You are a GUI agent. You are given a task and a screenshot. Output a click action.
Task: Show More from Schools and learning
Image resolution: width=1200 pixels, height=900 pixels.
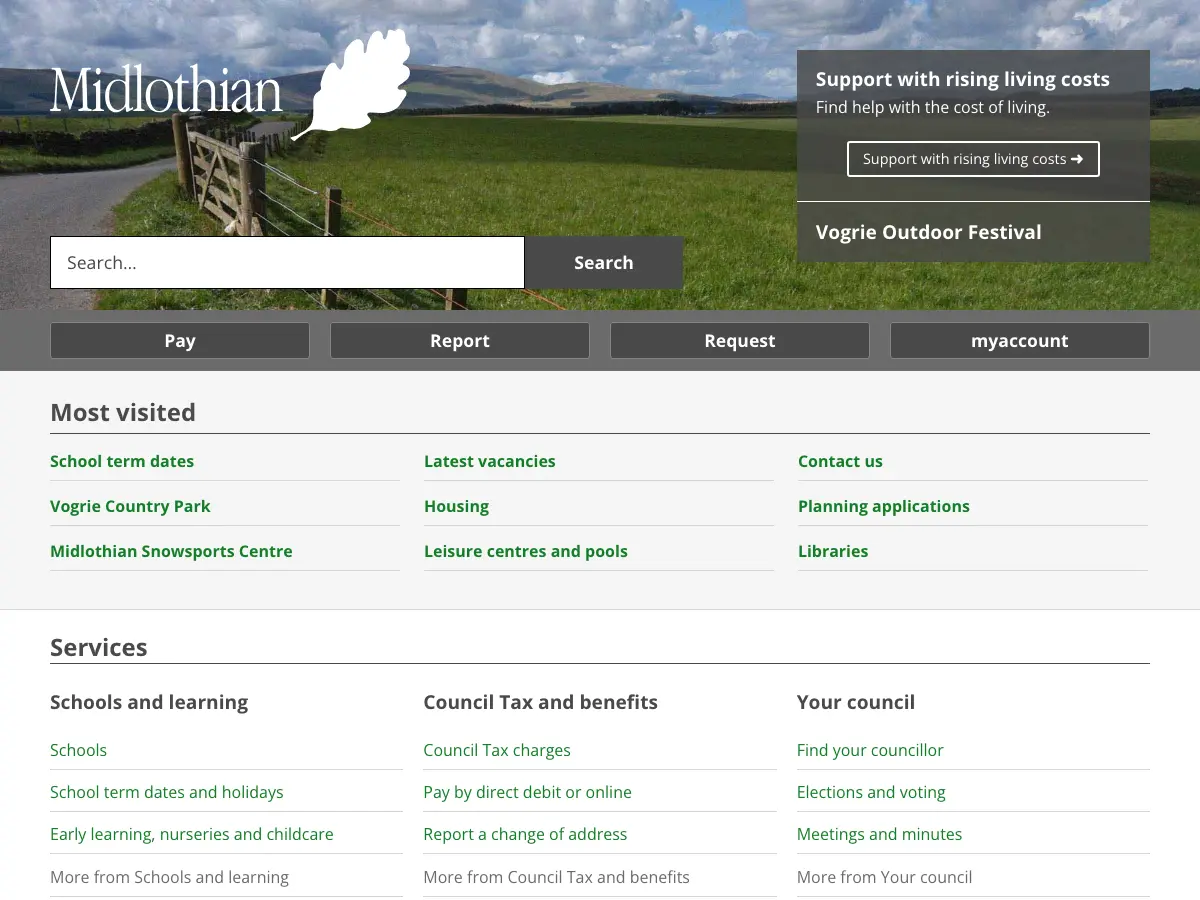[x=169, y=877]
